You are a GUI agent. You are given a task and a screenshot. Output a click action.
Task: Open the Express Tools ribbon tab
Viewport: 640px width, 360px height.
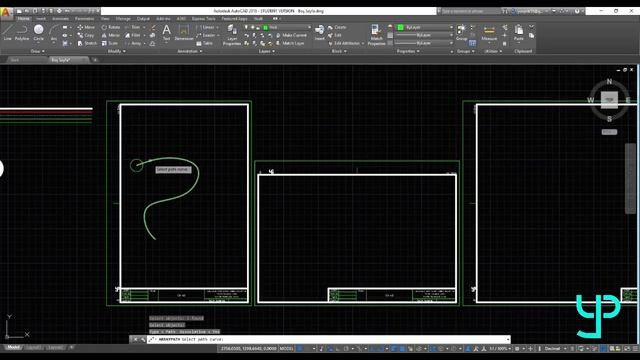tap(203, 18)
